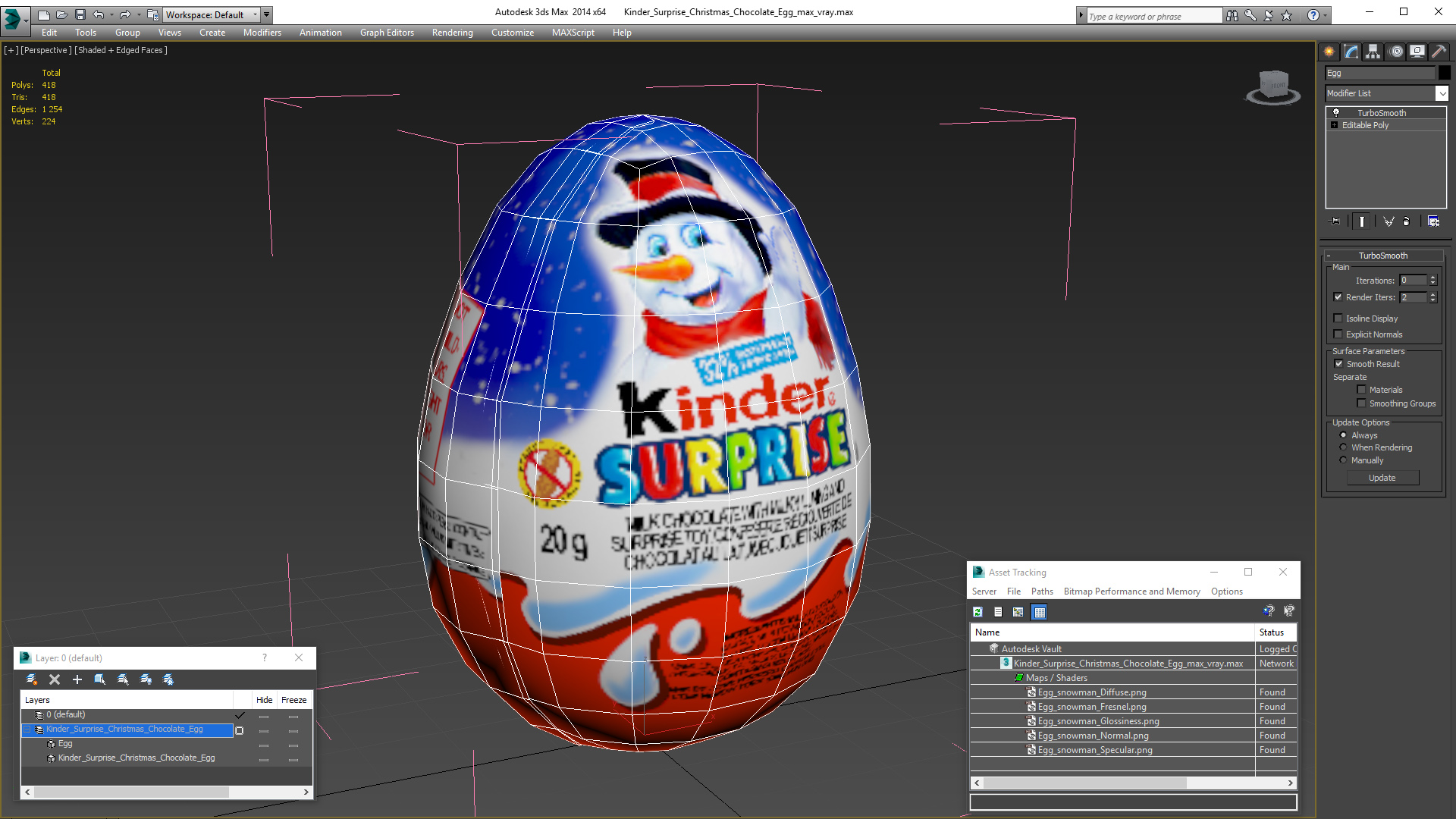Click Configure Modifier Sets icon

pyautogui.click(x=1433, y=221)
